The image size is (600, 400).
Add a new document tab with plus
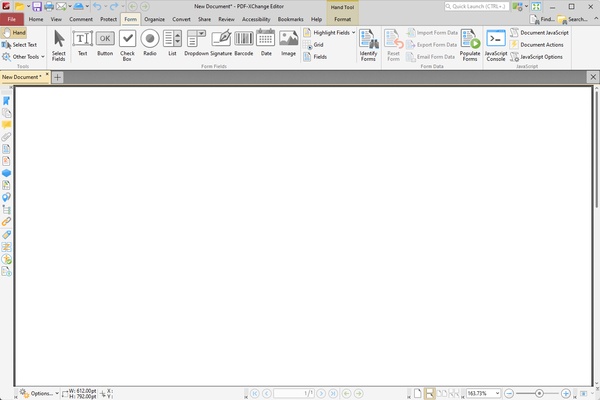coord(57,78)
